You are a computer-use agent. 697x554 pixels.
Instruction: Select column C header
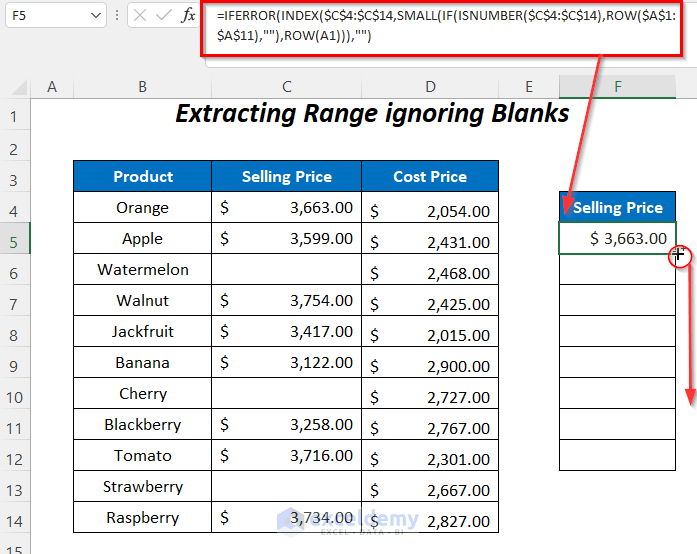[x=287, y=87]
